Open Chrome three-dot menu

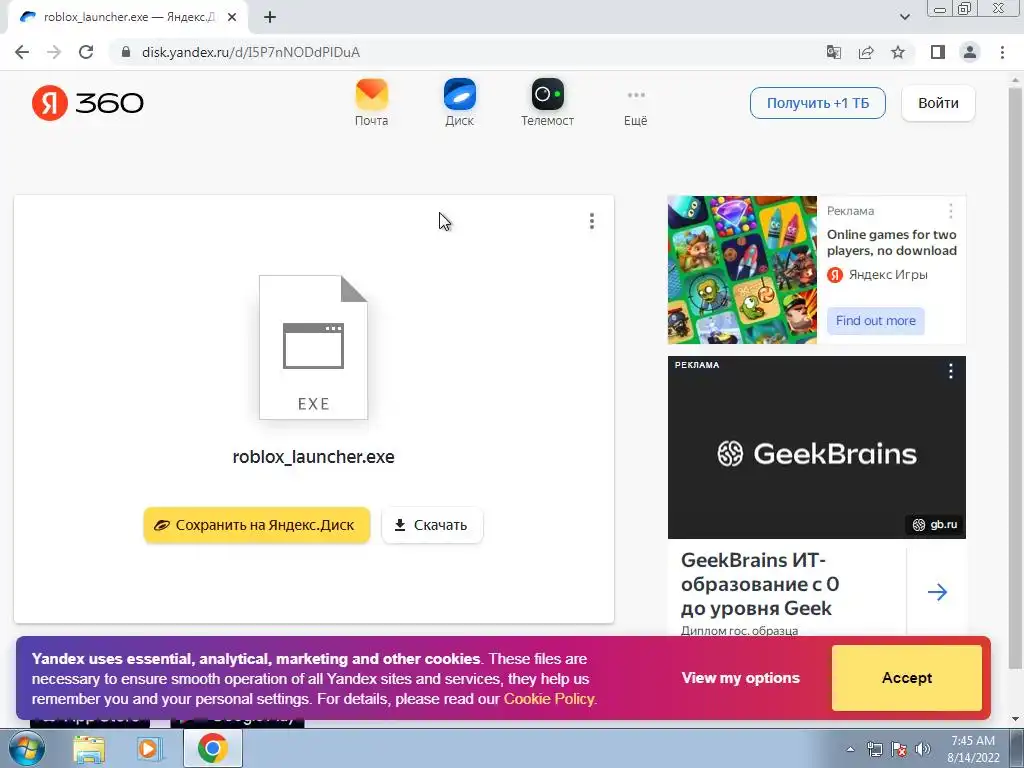1002,52
